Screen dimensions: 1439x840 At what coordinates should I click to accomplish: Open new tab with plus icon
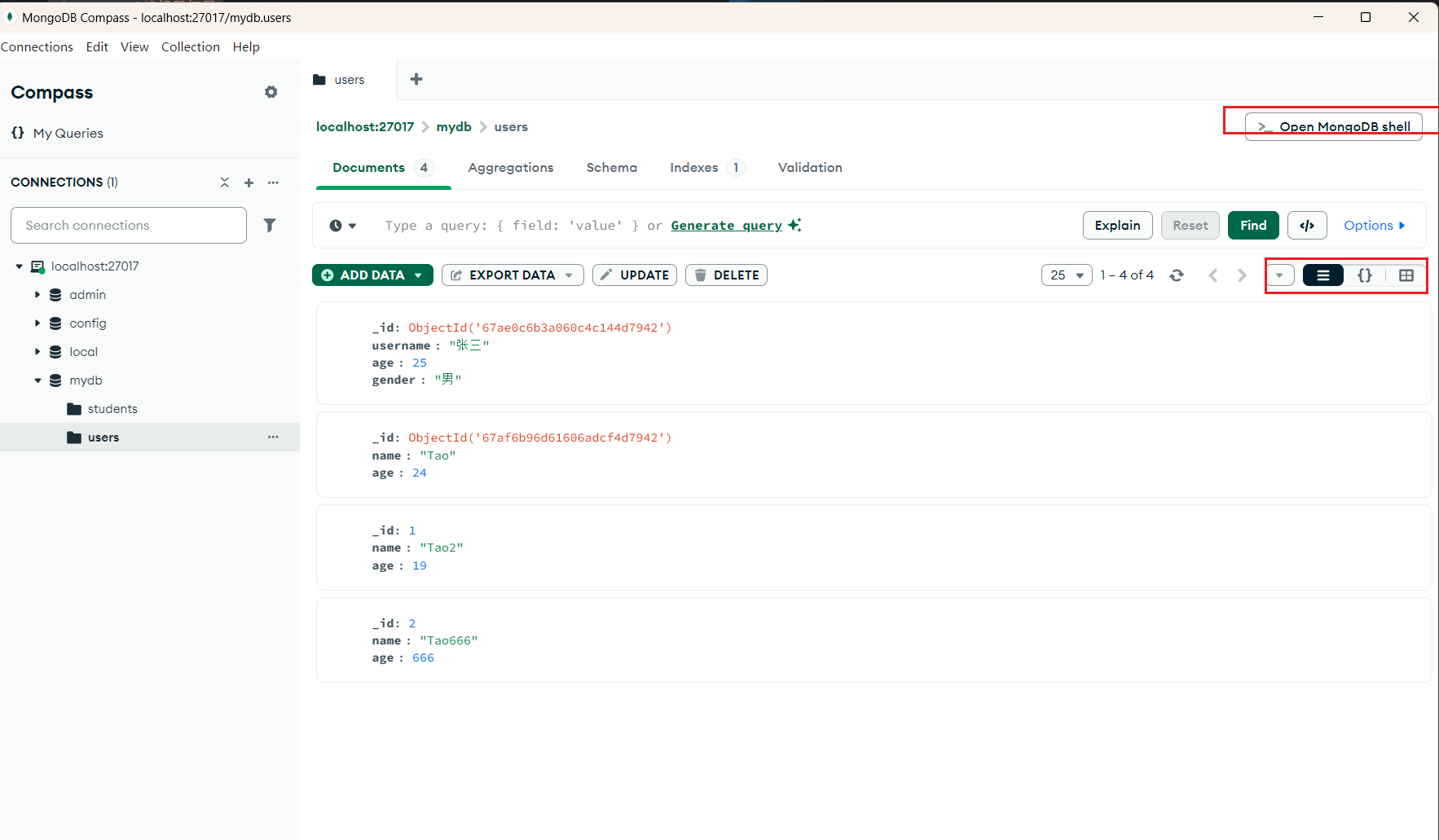[x=416, y=79]
